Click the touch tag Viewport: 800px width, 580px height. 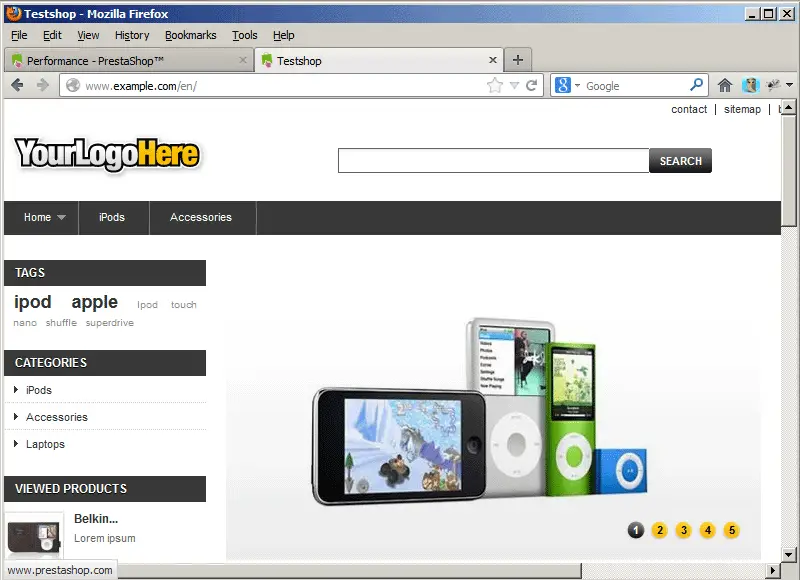[183, 305]
